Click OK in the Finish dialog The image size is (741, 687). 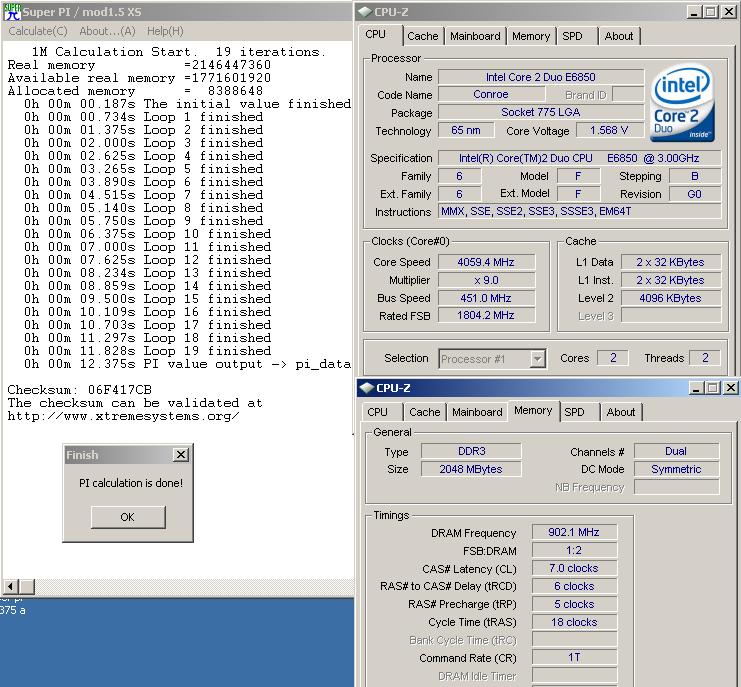point(128,517)
